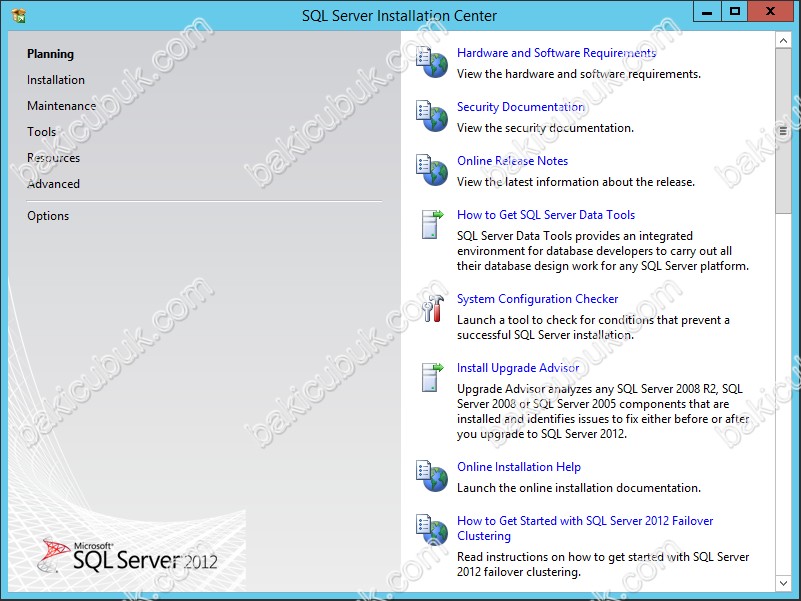Click the text 'View the hardware and software requirements.'
The height and width of the screenshot is (601, 801).
(x=579, y=74)
